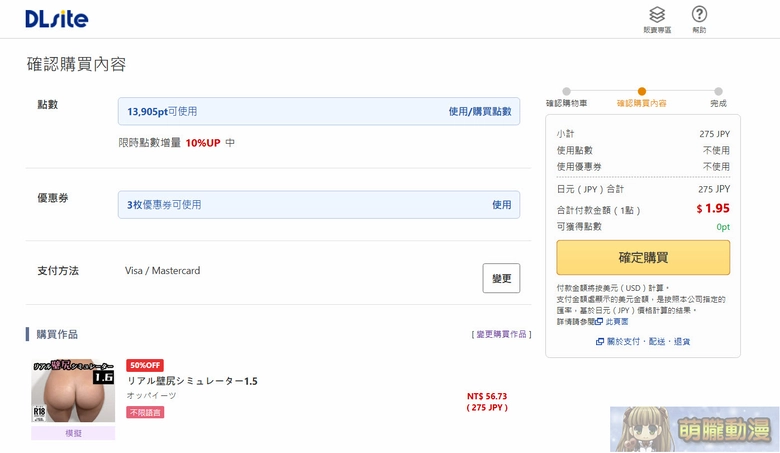This screenshot has height=453, width=780.
Task: Open the シミュレーター1.5 product title link
Action: point(192,381)
